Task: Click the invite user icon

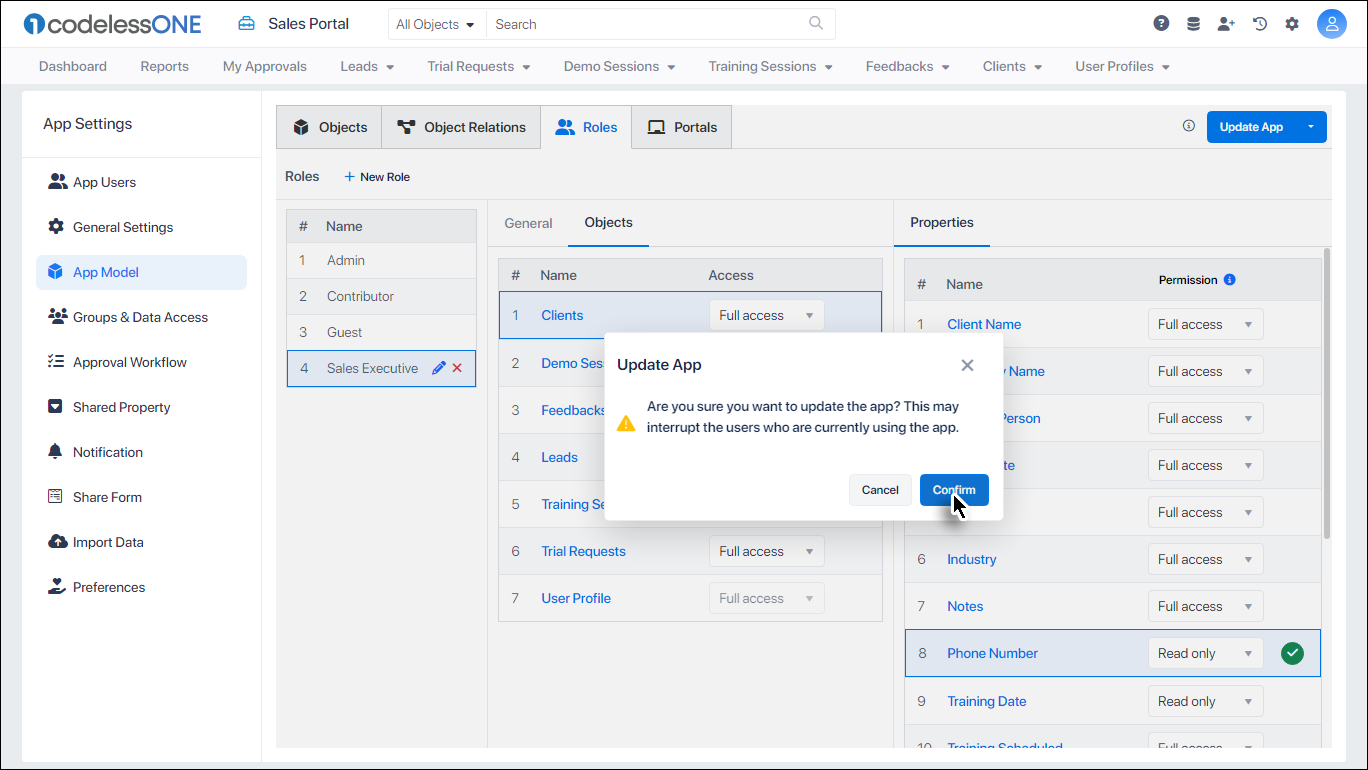Action: [1226, 22]
